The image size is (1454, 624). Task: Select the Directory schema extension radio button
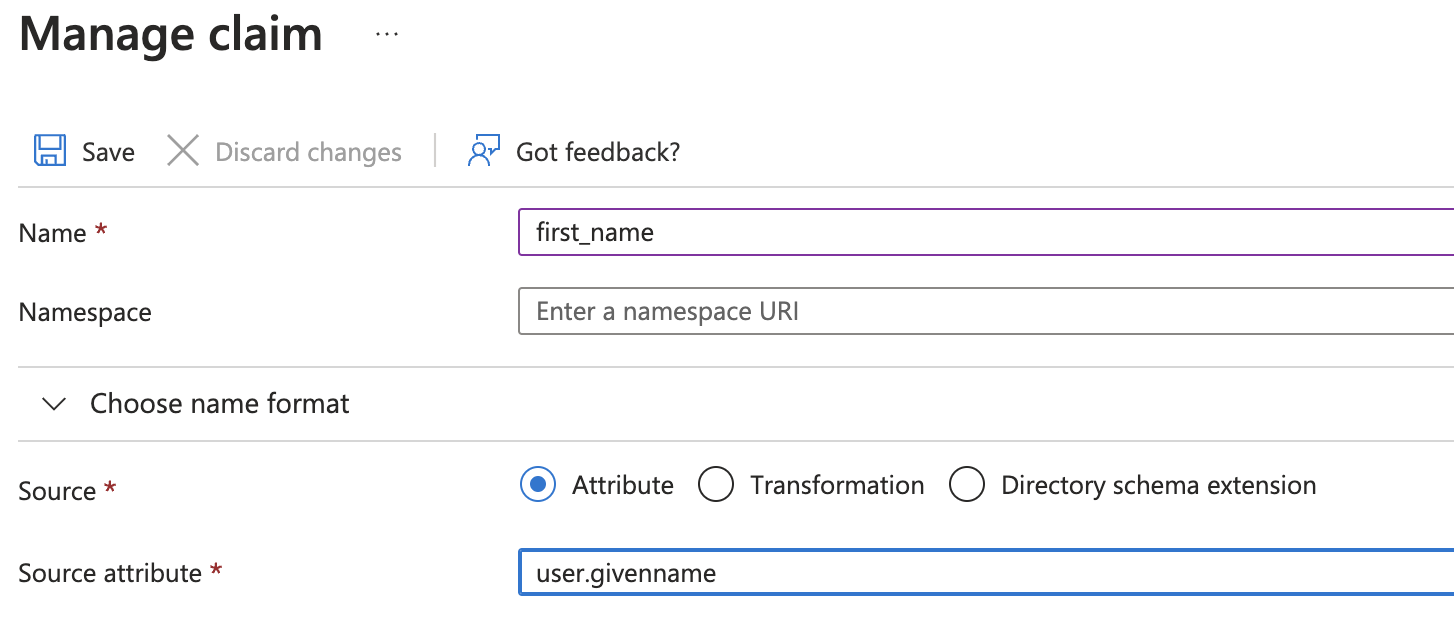967,485
